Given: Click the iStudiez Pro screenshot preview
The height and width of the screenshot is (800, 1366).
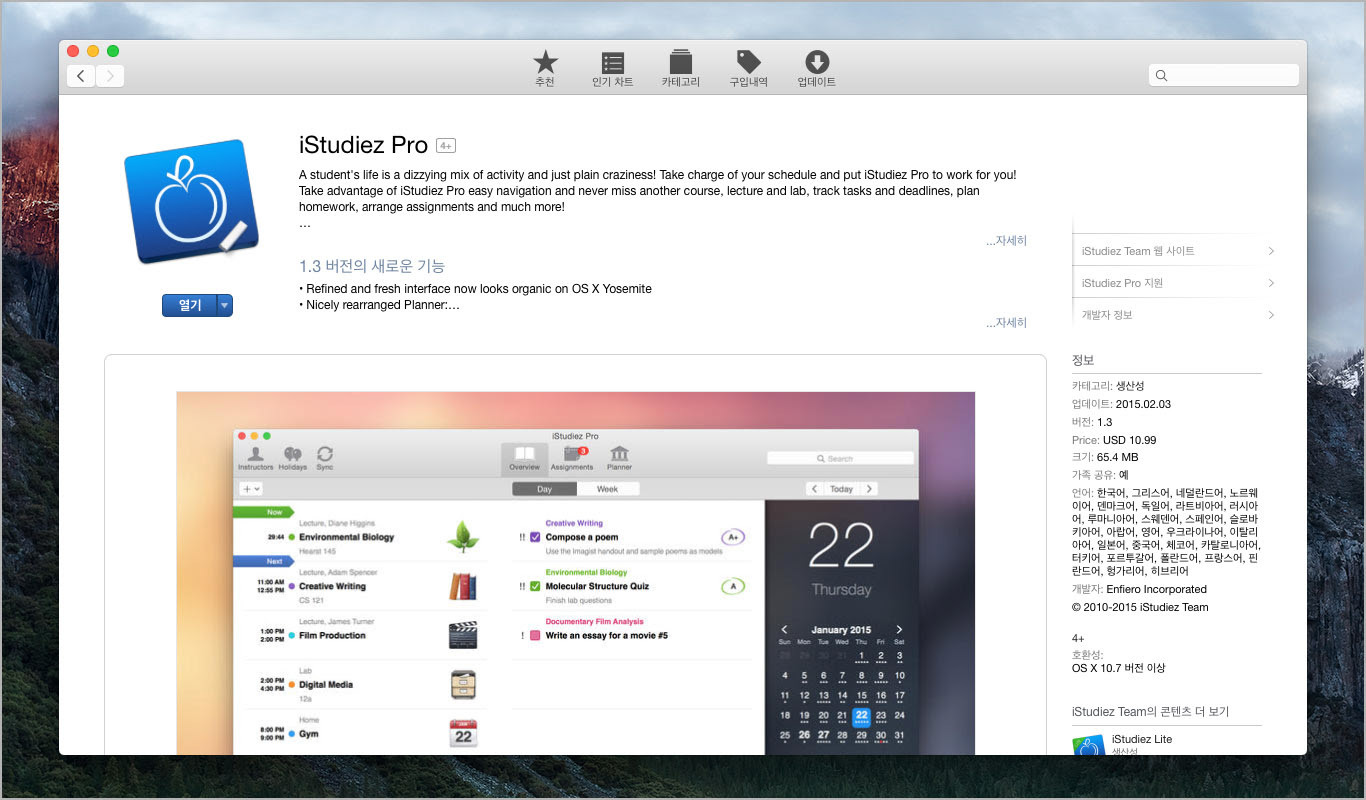Looking at the screenshot, I should pos(576,573).
